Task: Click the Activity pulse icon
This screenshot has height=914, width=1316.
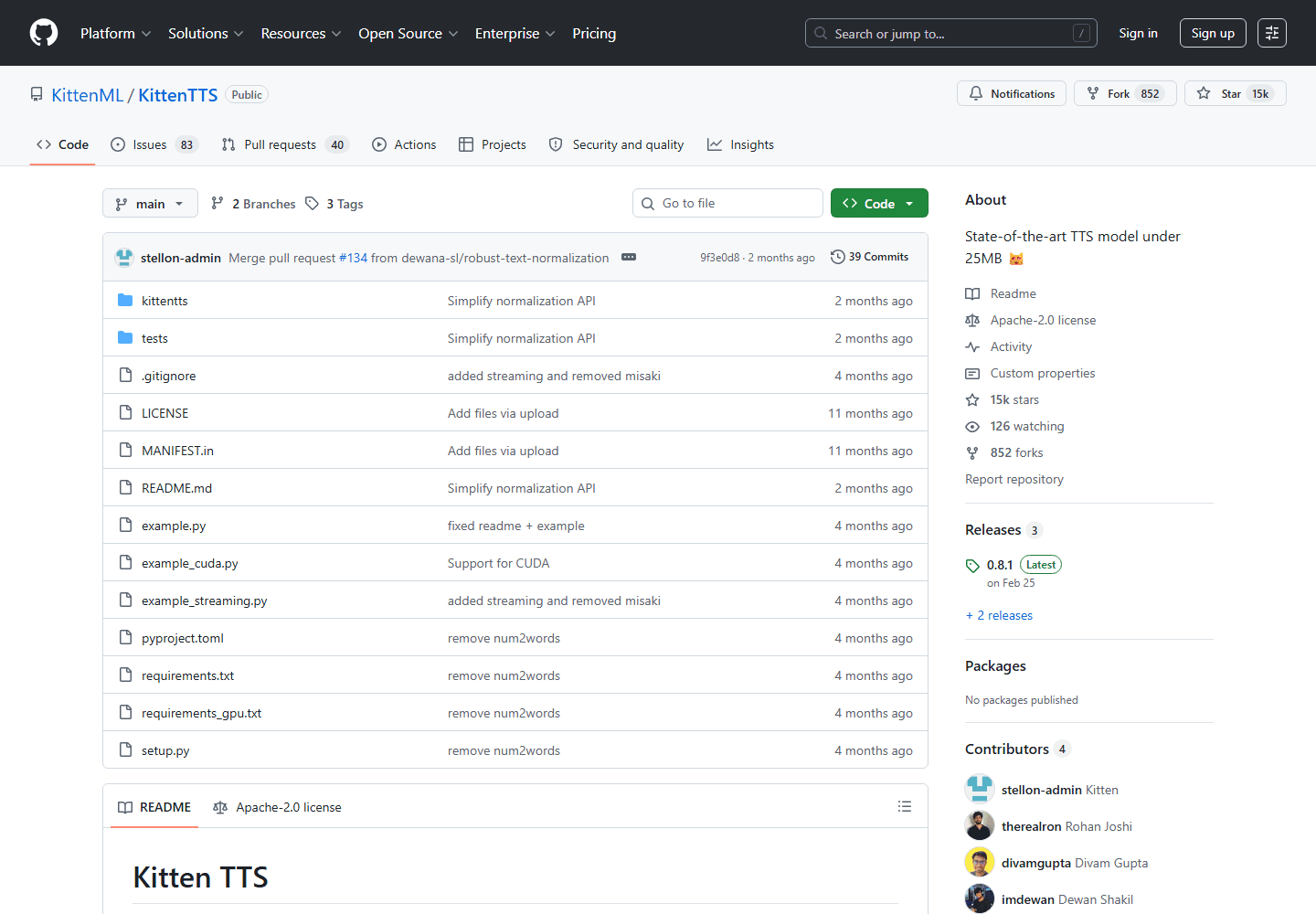Action: pos(972,346)
